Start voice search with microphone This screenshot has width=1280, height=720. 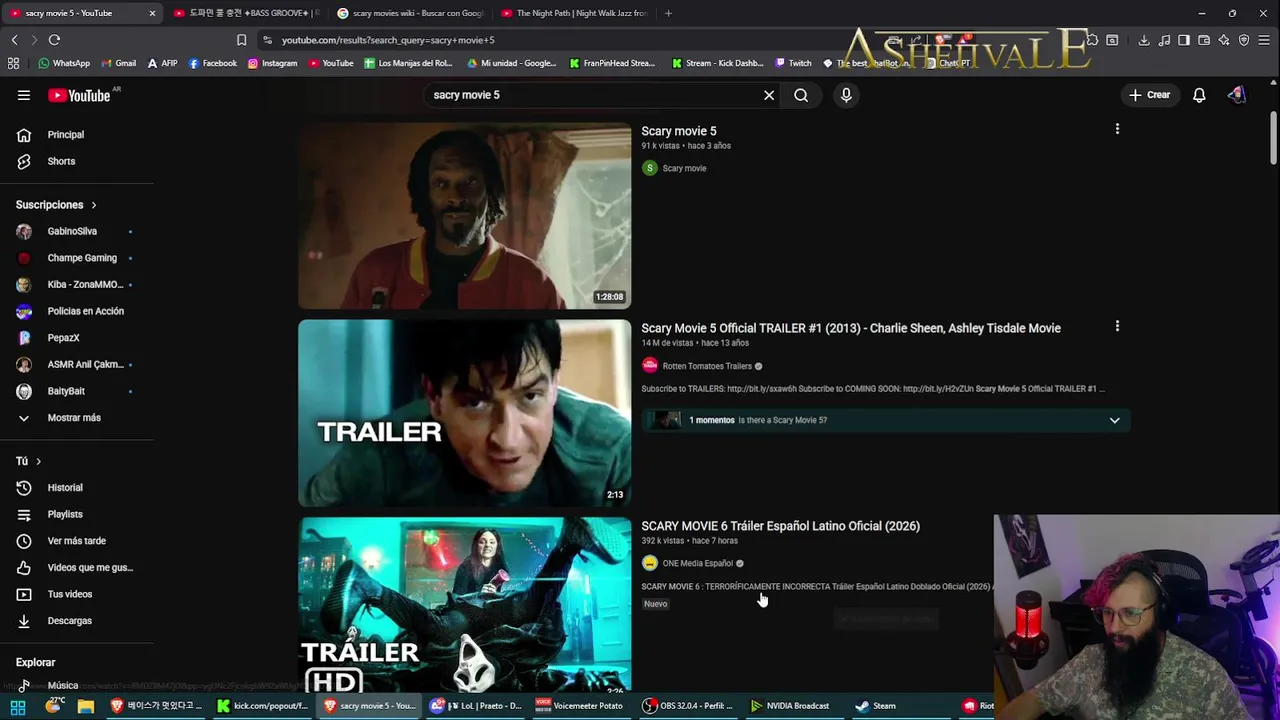846,95
